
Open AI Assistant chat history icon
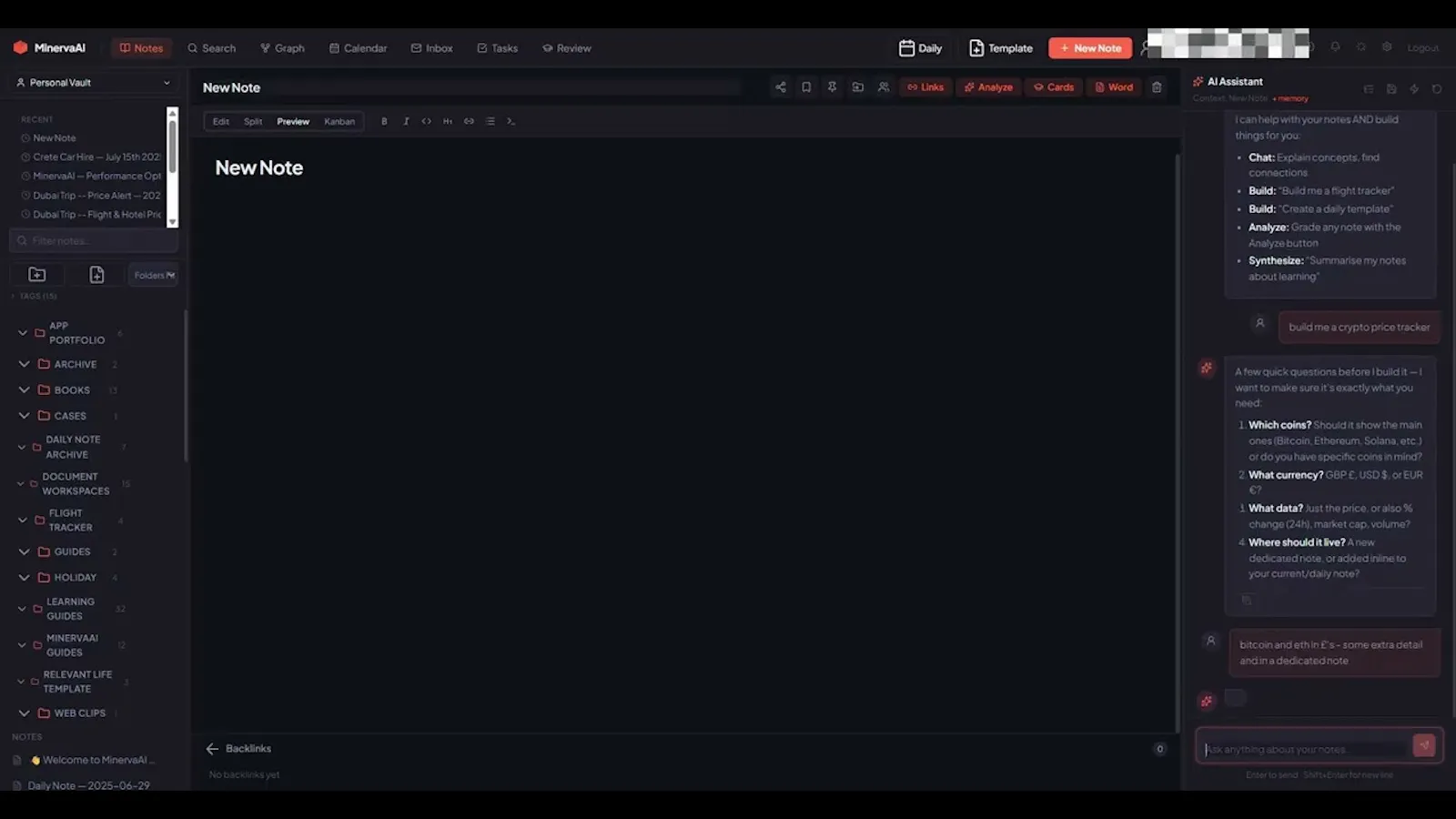[1368, 89]
